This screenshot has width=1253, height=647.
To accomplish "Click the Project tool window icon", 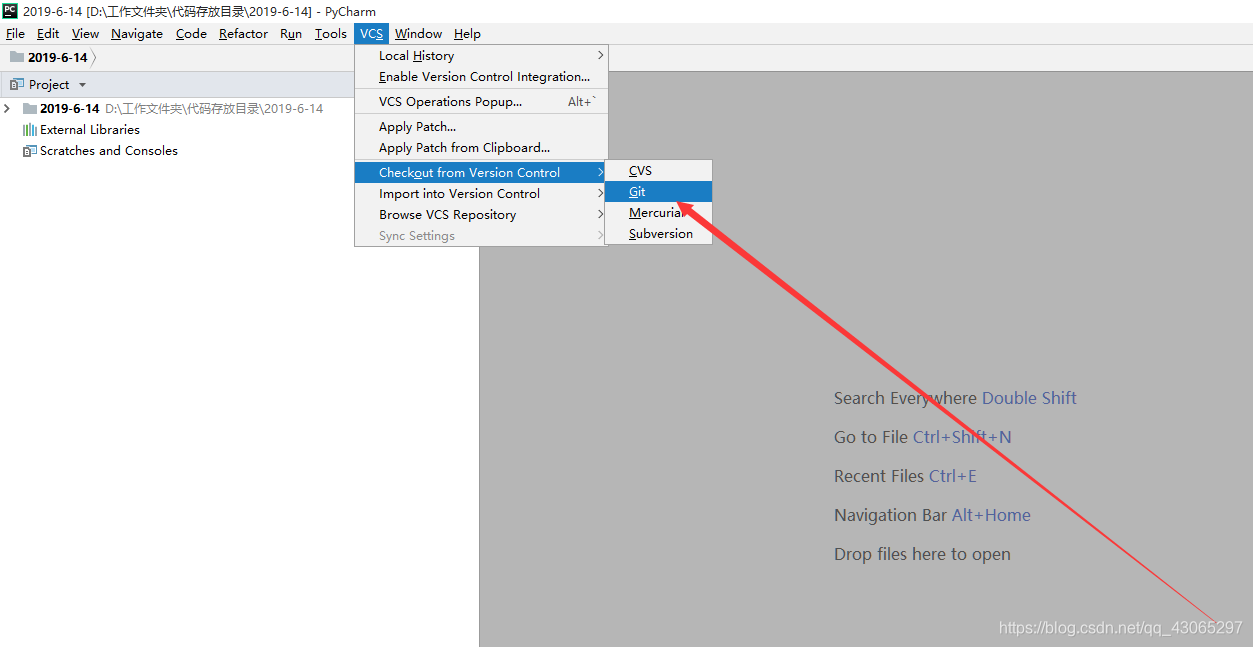I will tap(17, 85).
